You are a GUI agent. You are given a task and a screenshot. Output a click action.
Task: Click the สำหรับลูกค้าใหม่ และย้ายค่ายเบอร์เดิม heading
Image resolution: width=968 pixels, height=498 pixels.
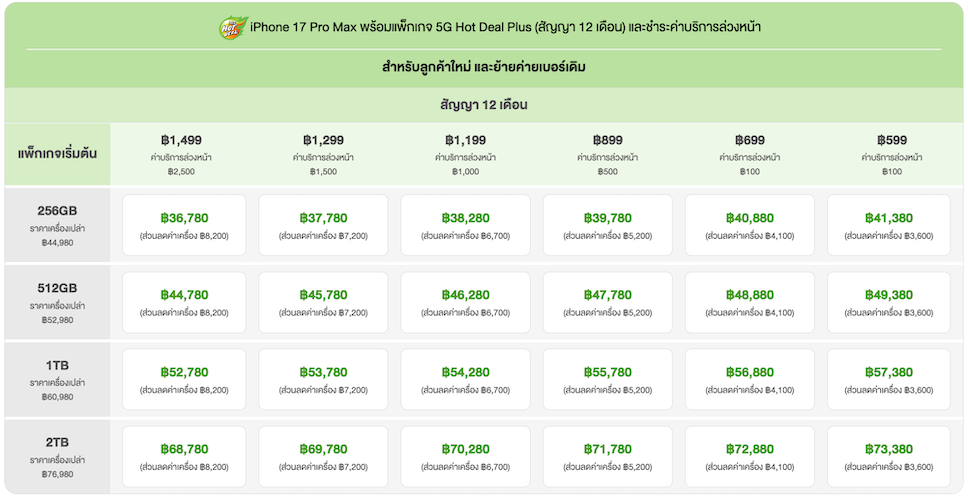tap(483, 67)
